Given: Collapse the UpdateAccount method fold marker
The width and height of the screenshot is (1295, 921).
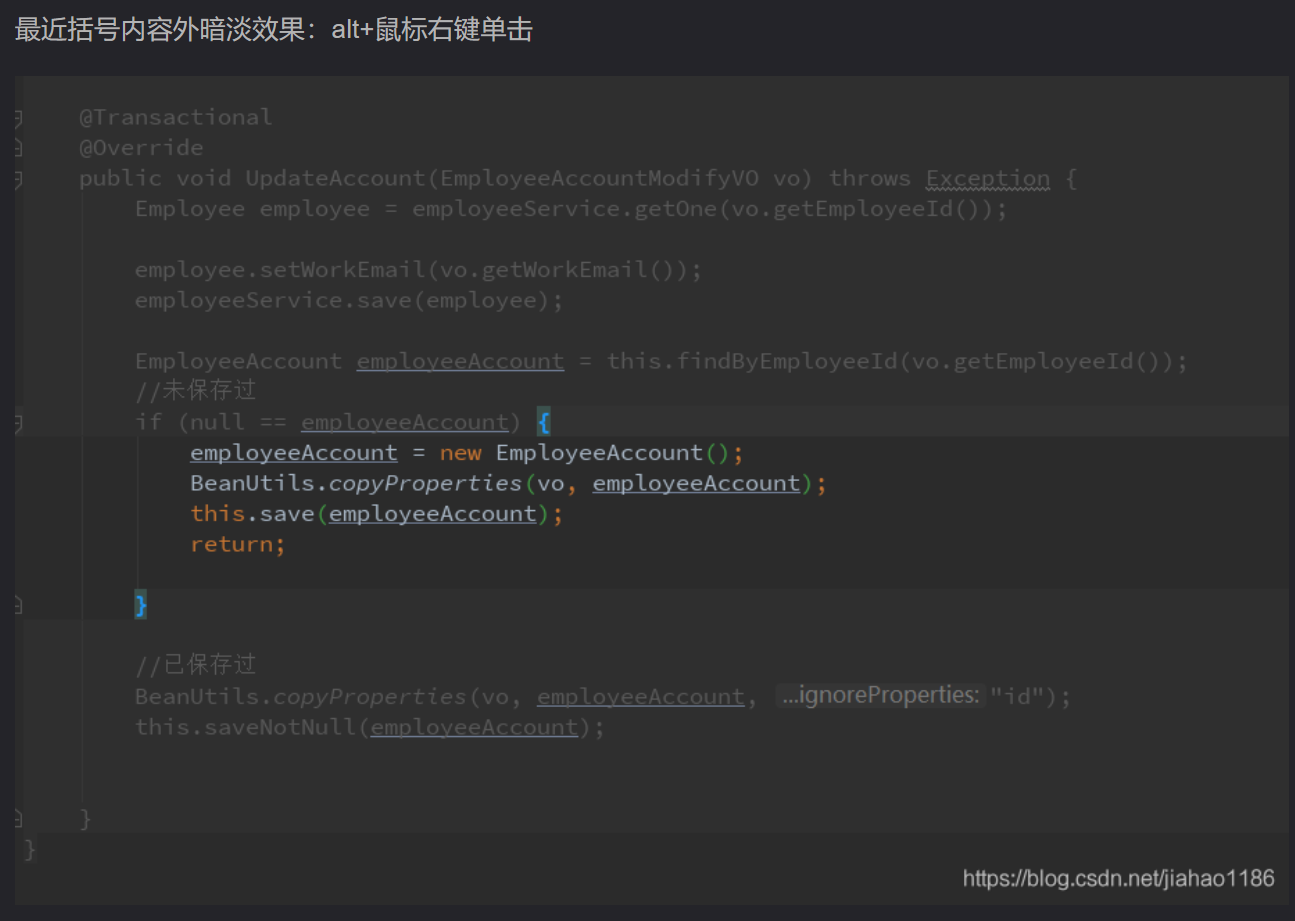Looking at the screenshot, I should 18,180.
